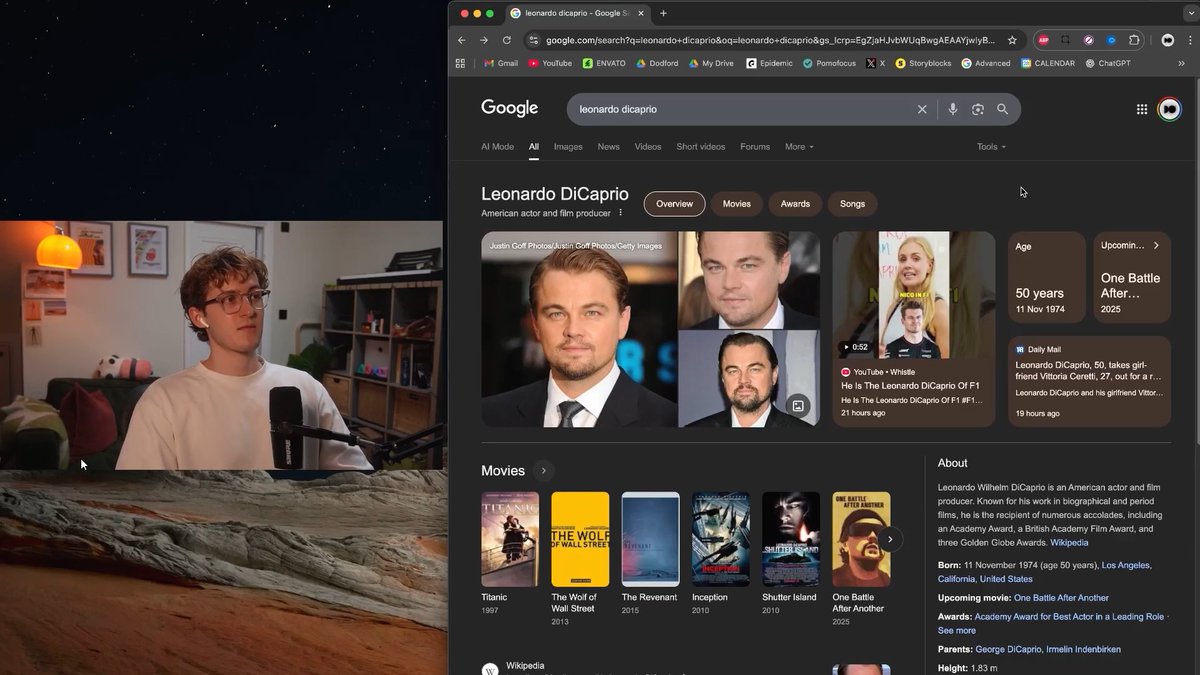Advance the movies carousel next arrow
The image size is (1200, 675).
pos(890,539)
